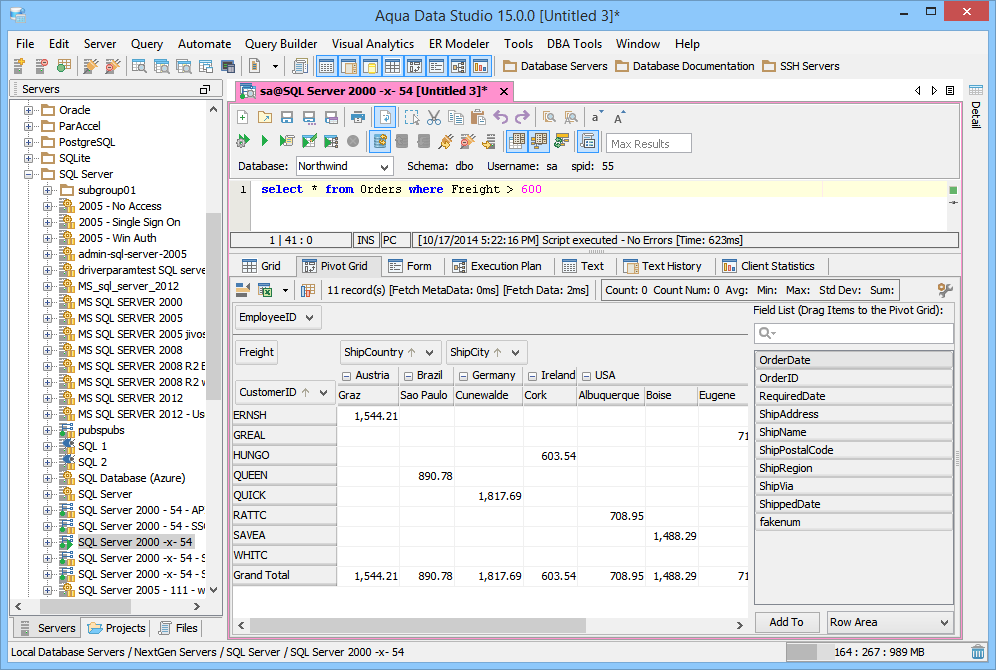Image resolution: width=996 pixels, height=670 pixels.
Task: Click the Cut scissors icon
Action: [x=434, y=117]
